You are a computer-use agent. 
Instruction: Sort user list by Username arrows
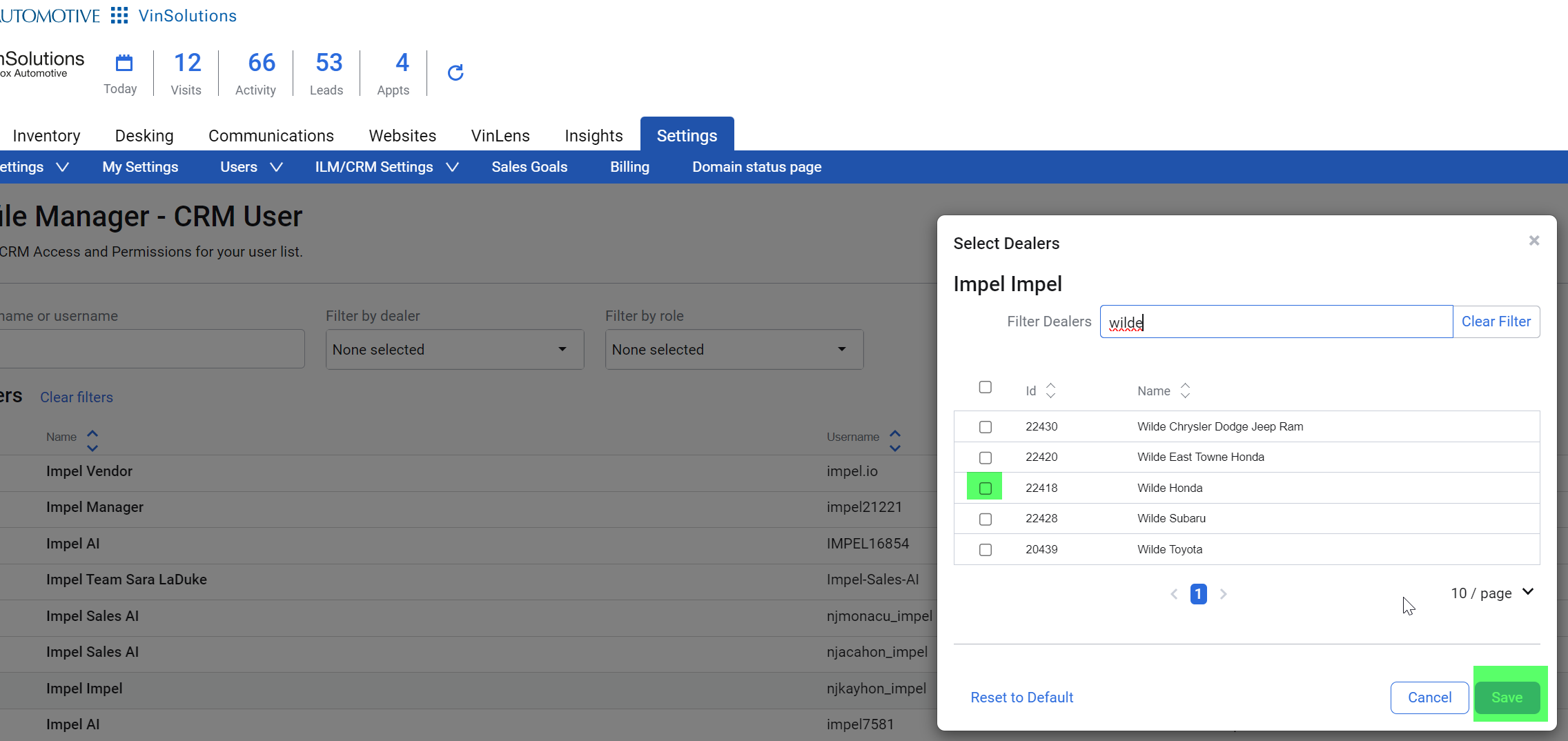895,440
